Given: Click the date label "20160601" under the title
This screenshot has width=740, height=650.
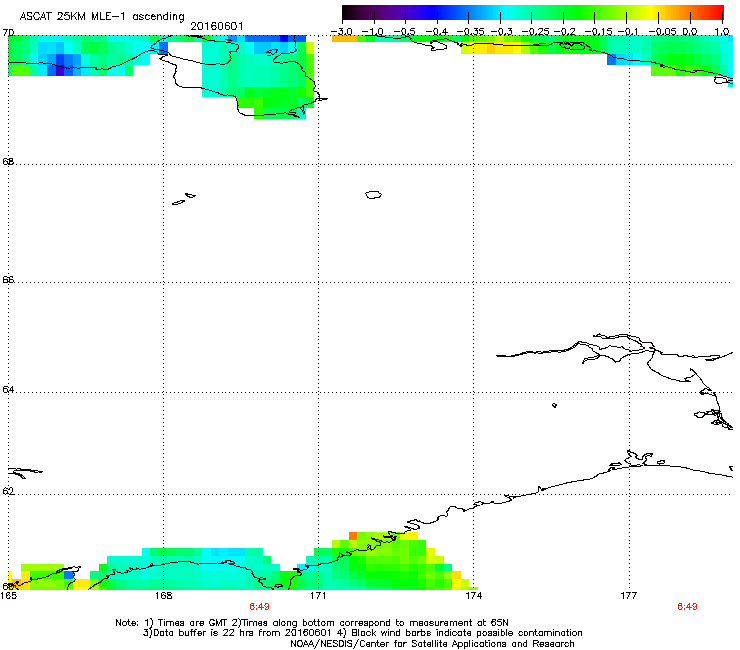Looking at the screenshot, I should coord(217,26).
